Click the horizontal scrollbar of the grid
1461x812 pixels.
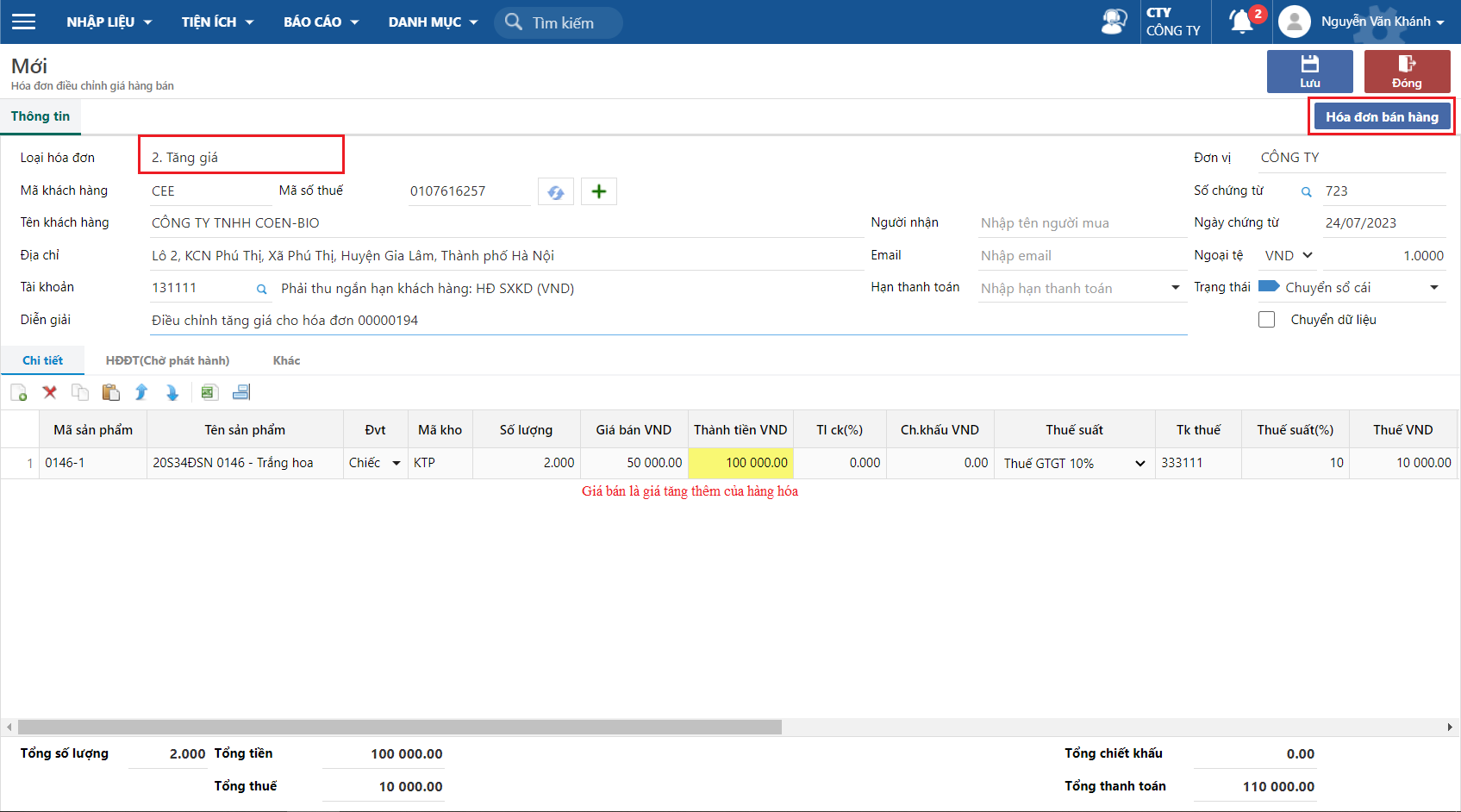400,728
